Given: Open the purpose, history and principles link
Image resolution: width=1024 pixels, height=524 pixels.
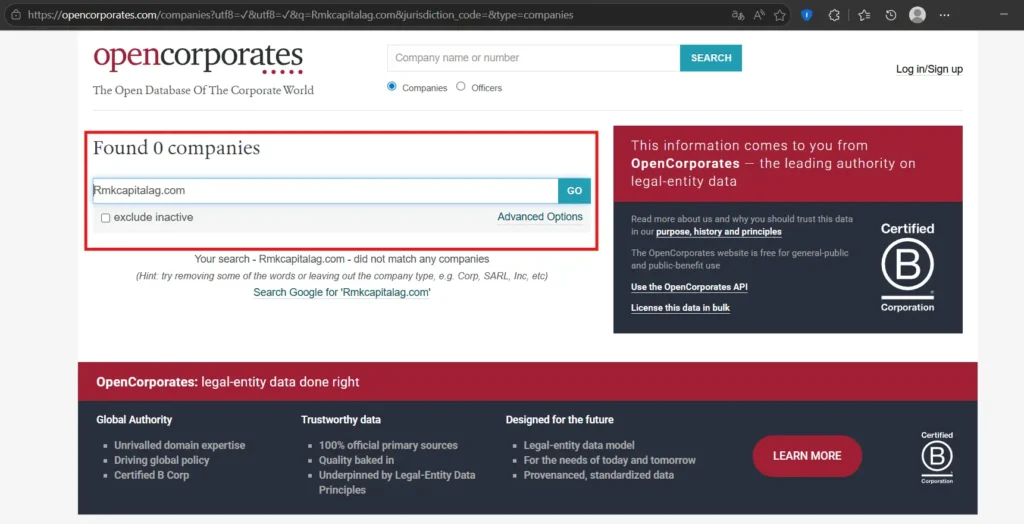Looking at the screenshot, I should point(718,232).
